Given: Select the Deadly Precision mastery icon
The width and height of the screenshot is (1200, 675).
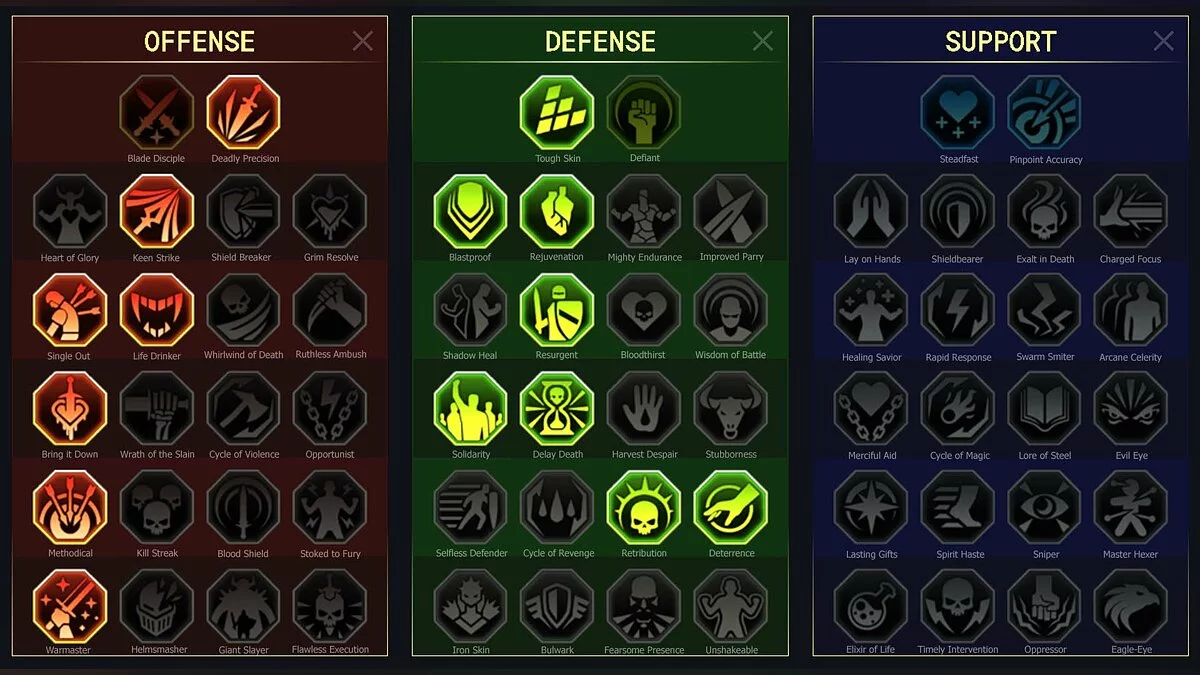Looking at the screenshot, I should pos(243,112).
